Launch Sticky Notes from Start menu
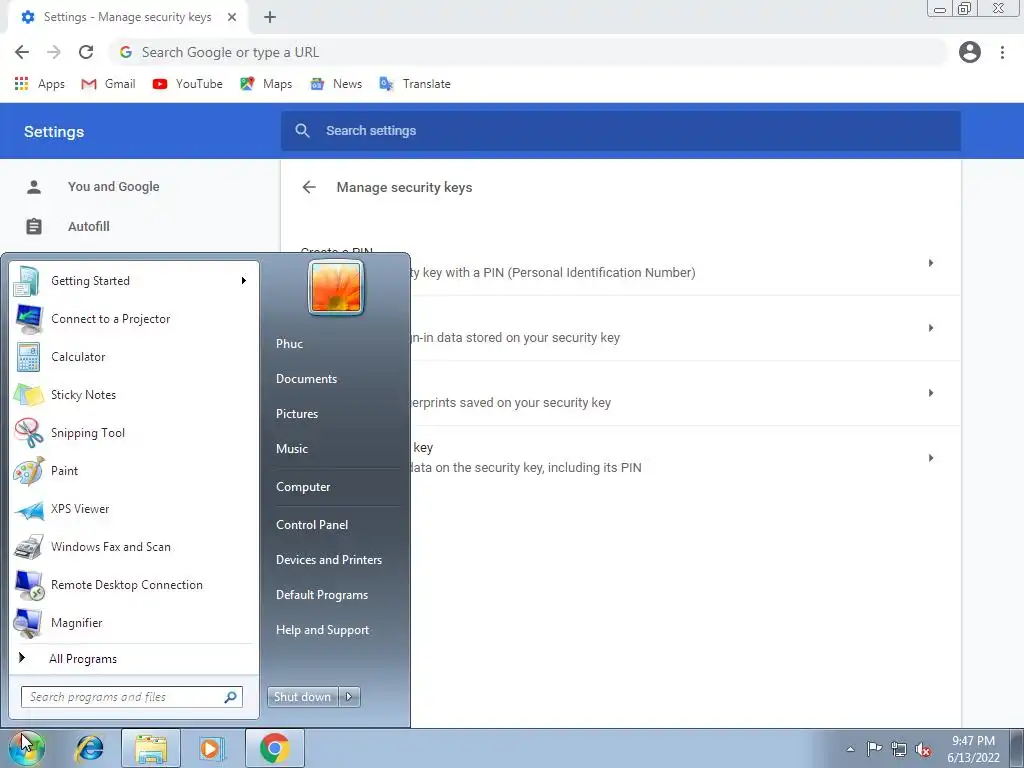Image resolution: width=1024 pixels, height=768 pixels. click(133, 394)
